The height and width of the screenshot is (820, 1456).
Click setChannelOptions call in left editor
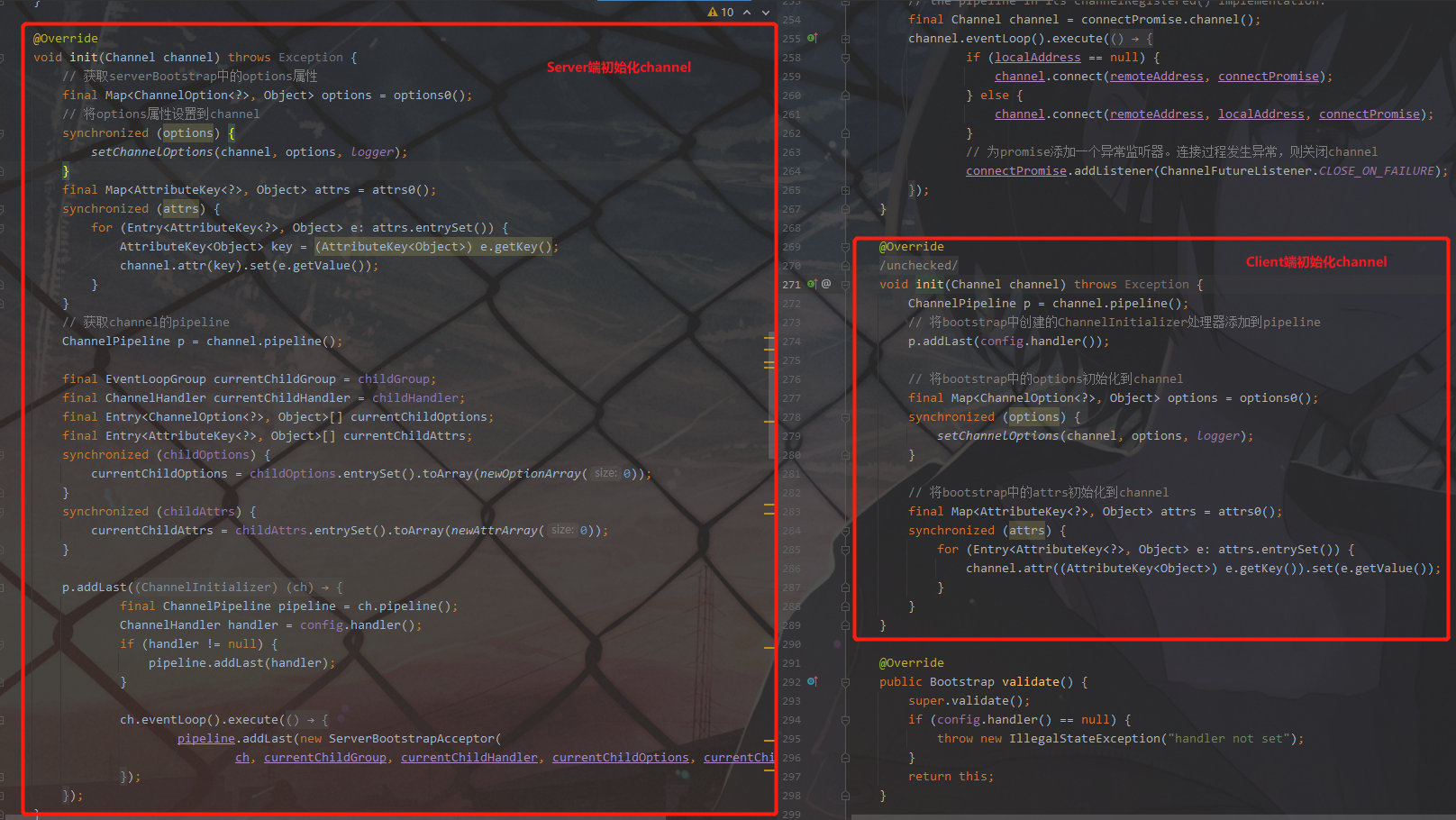tap(151, 151)
